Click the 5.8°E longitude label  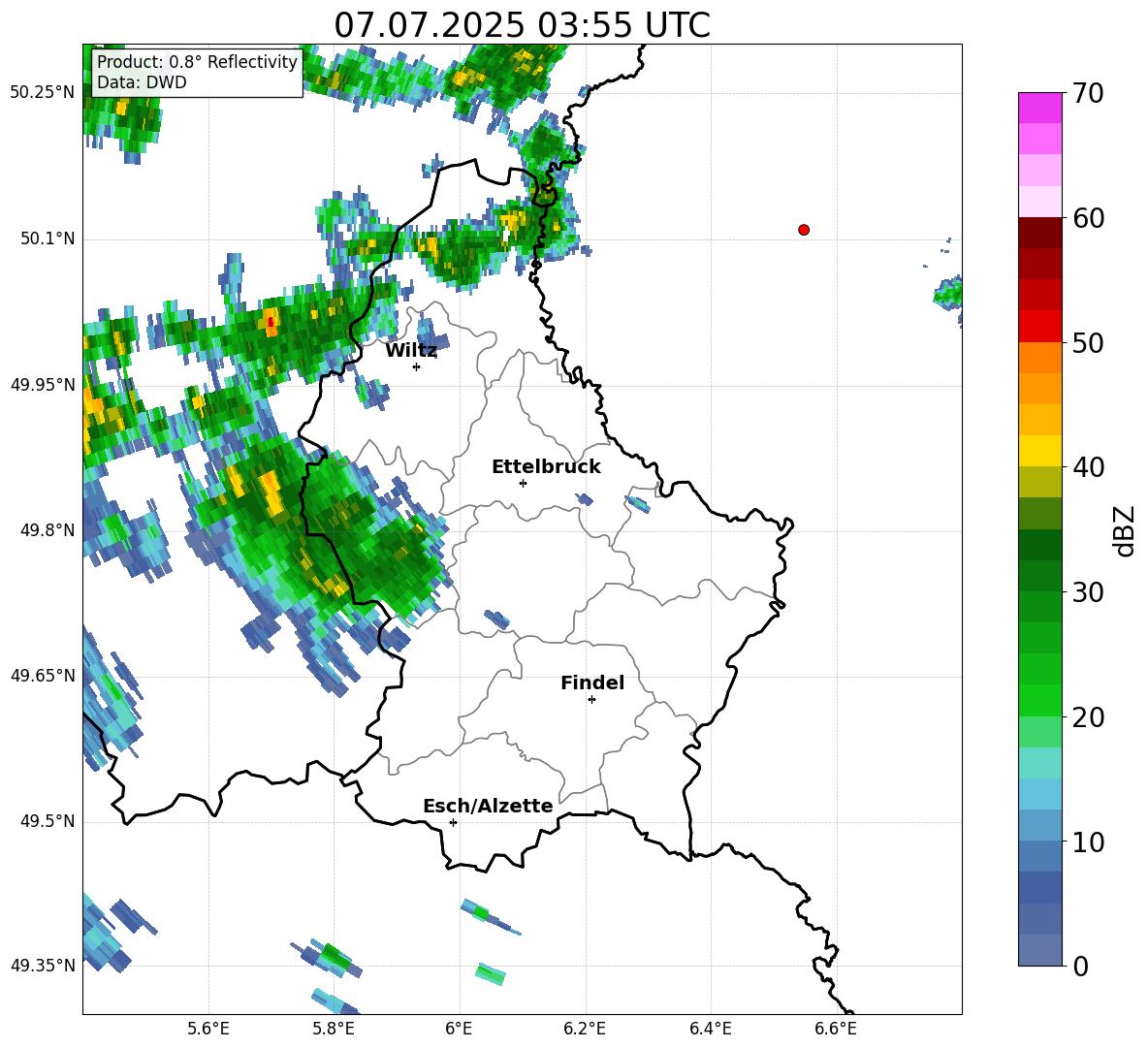point(334,1029)
